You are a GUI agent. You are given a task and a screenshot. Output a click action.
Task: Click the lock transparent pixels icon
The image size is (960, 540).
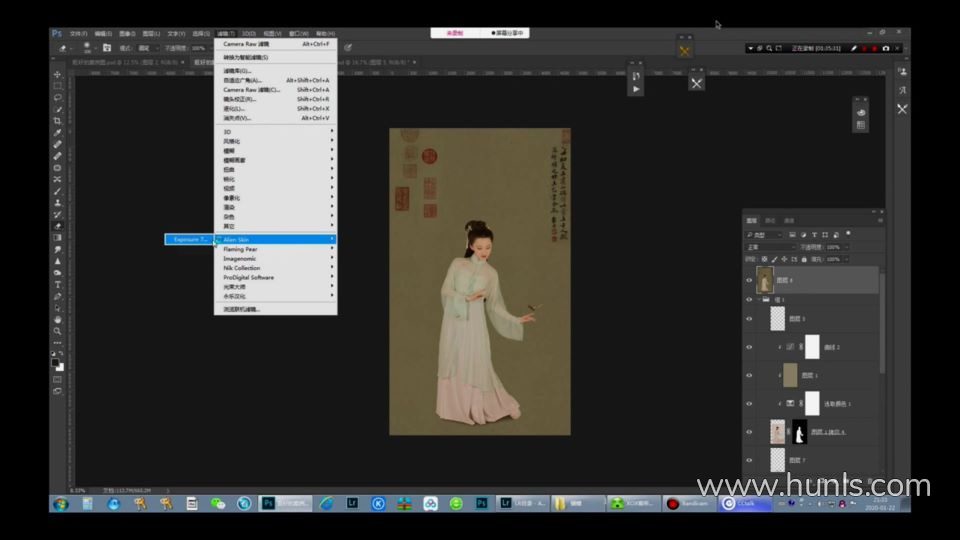click(764, 259)
